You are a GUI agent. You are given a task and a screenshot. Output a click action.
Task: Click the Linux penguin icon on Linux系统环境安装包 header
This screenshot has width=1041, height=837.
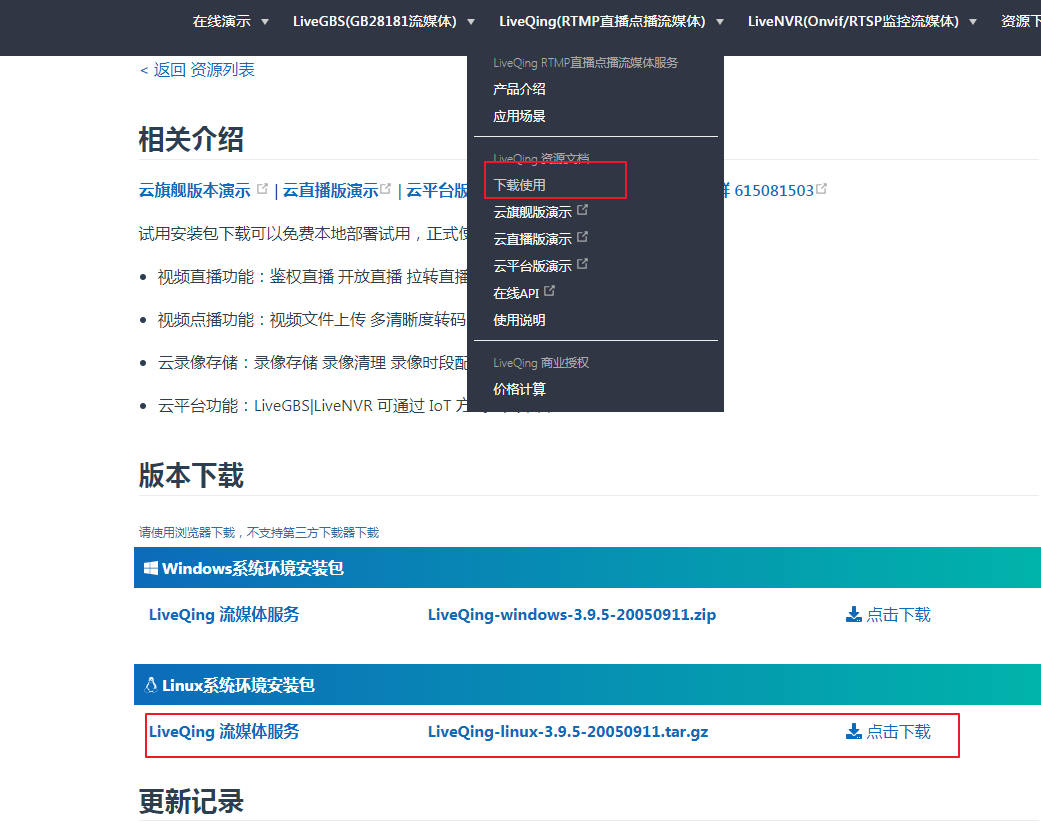[x=150, y=684]
